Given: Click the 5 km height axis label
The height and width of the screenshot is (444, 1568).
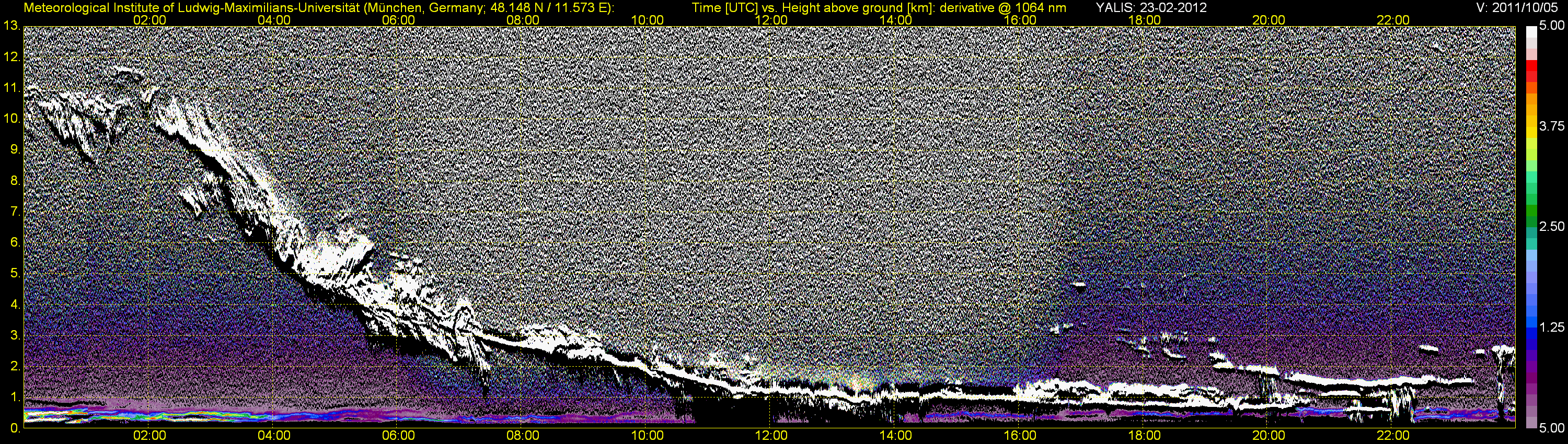Looking at the screenshot, I should [15, 273].
